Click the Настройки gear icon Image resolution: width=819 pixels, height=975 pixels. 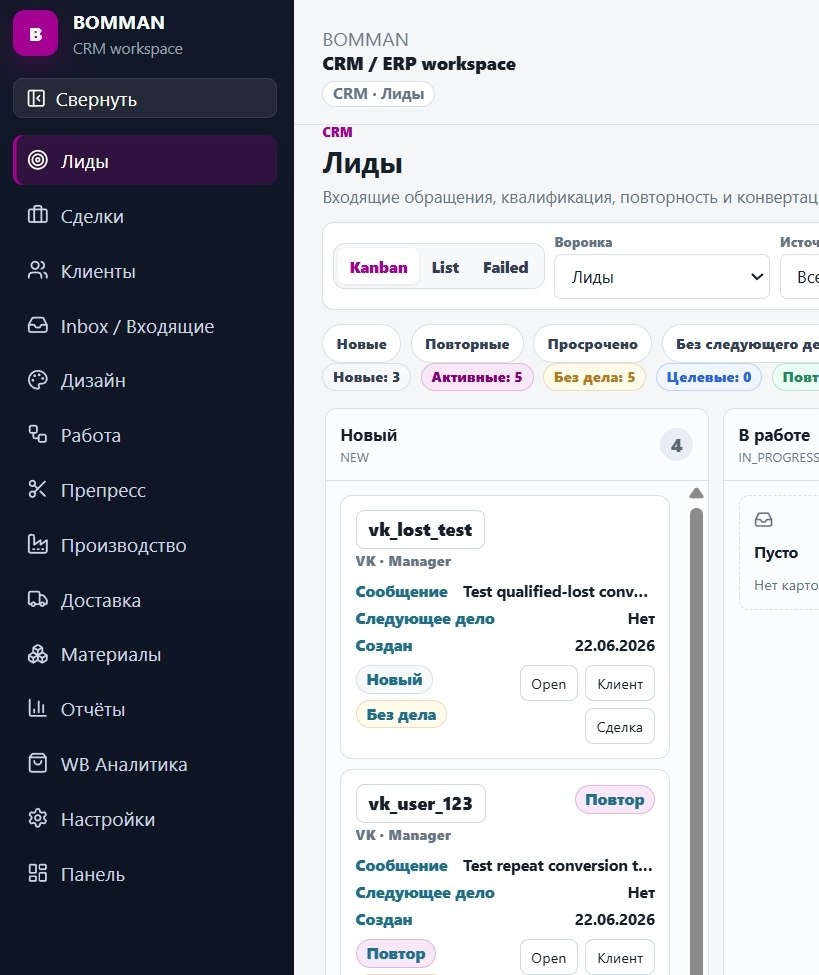pos(37,818)
